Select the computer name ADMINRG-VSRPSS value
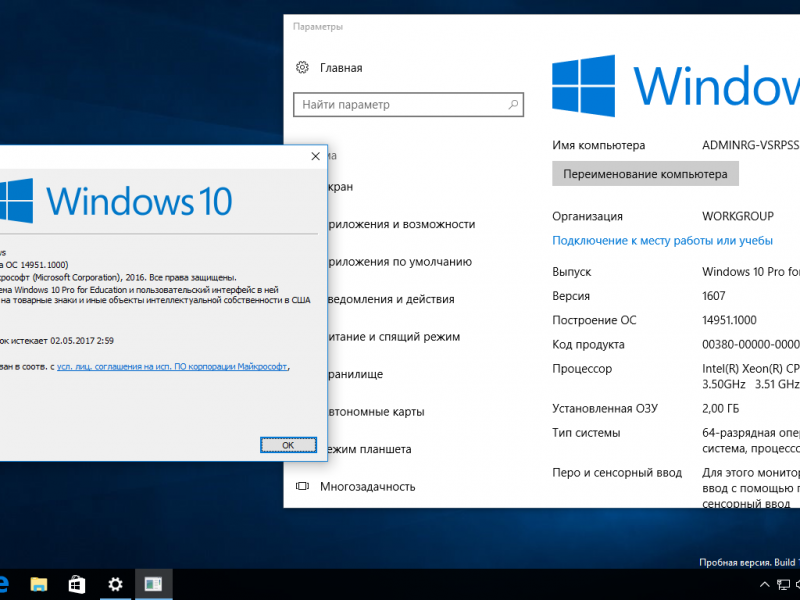The width and height of the screenshot is (800, 600). tap(751, 145)
